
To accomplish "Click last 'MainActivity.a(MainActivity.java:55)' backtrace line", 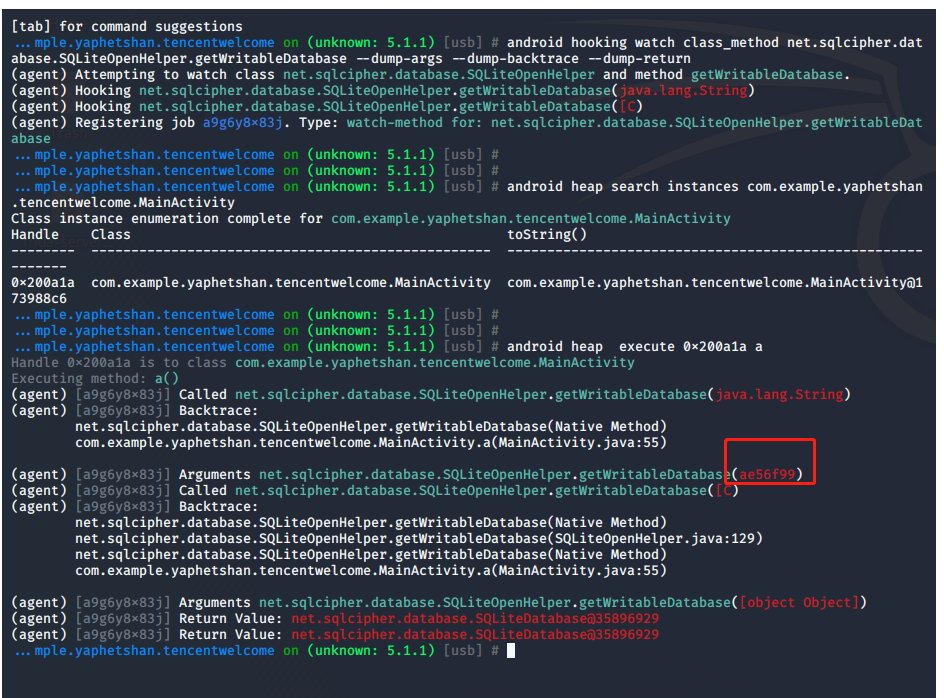I will click(x=371, y=570).
